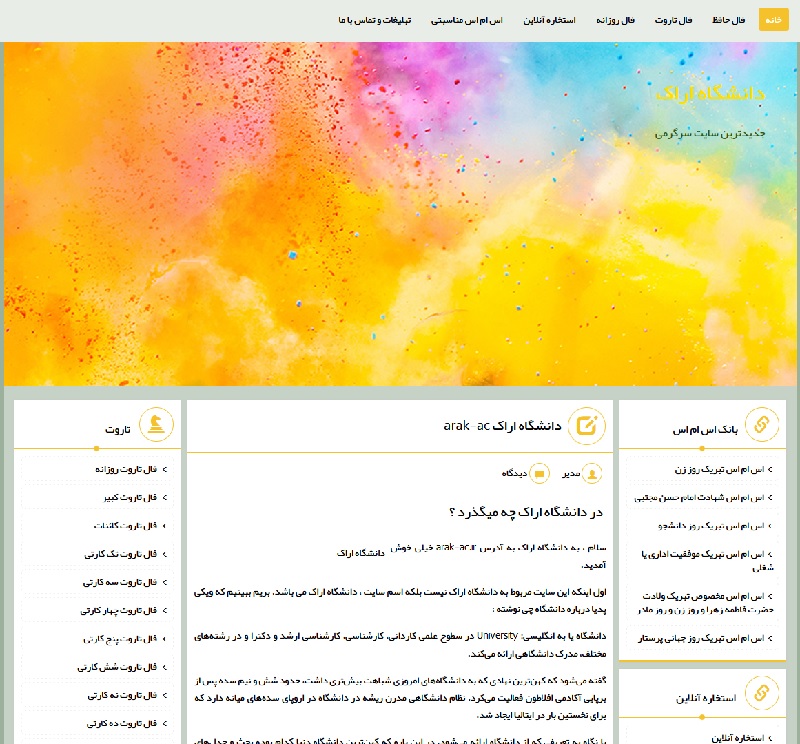Open the inline دانشگاه اراک link in first paragraph

tap(360, 553)
